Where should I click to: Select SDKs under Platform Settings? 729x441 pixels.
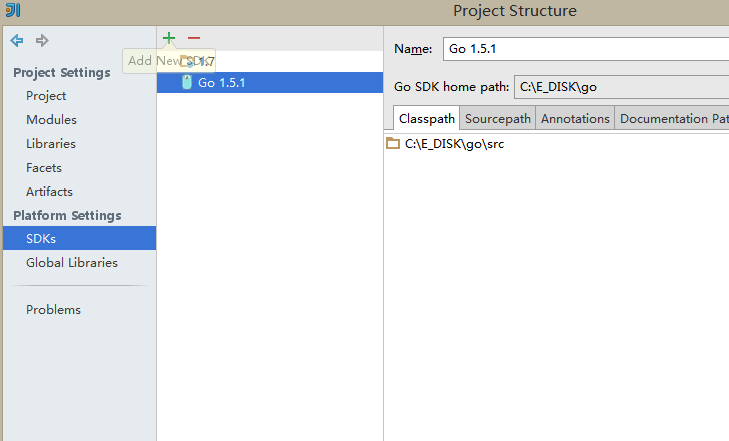pyautogui.click(x=80, y=238)
